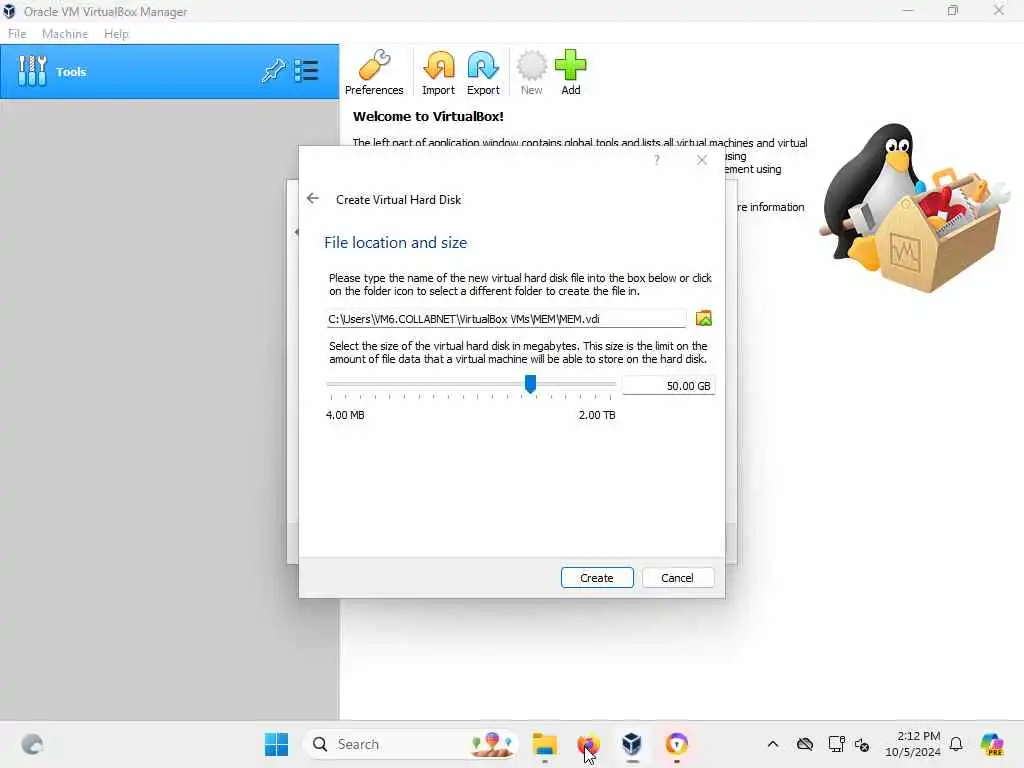Viewport: 1024px width, 768px height.
Task: Click the File location and size heading
Action: point(395,242)
